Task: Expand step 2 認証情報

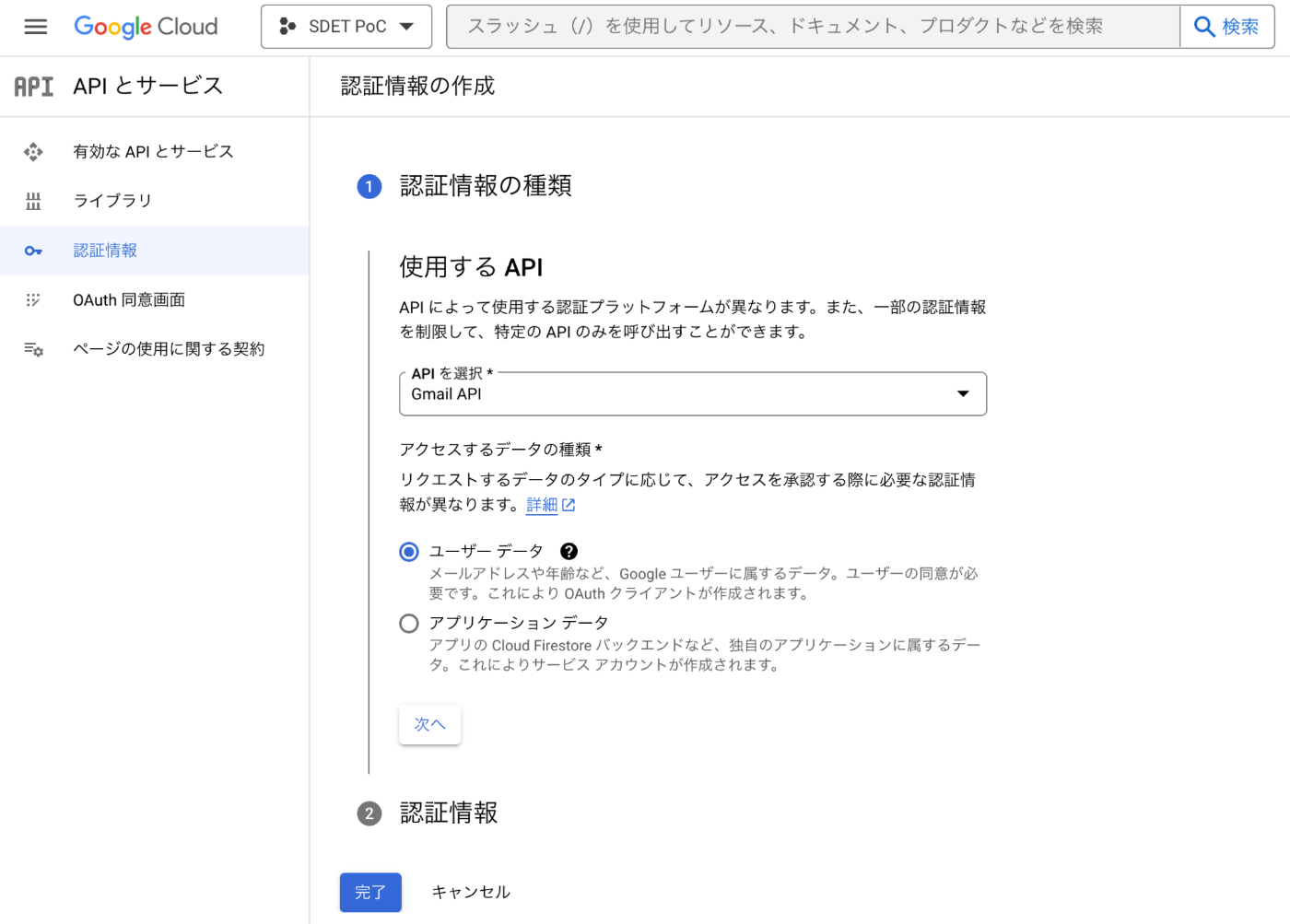Action: pyautogui.click(x=448, y=813)
